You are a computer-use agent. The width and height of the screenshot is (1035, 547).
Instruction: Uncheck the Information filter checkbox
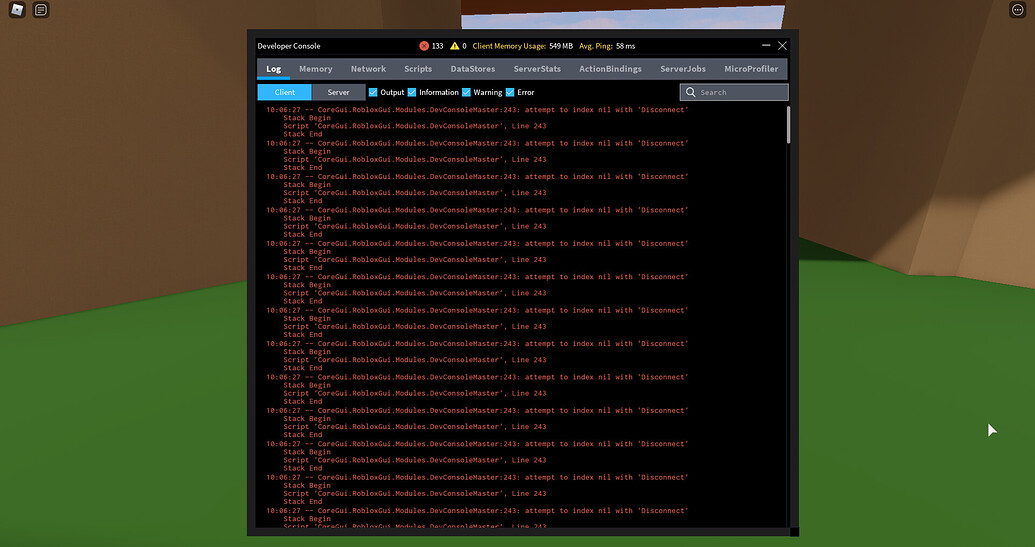click(412, 92)
